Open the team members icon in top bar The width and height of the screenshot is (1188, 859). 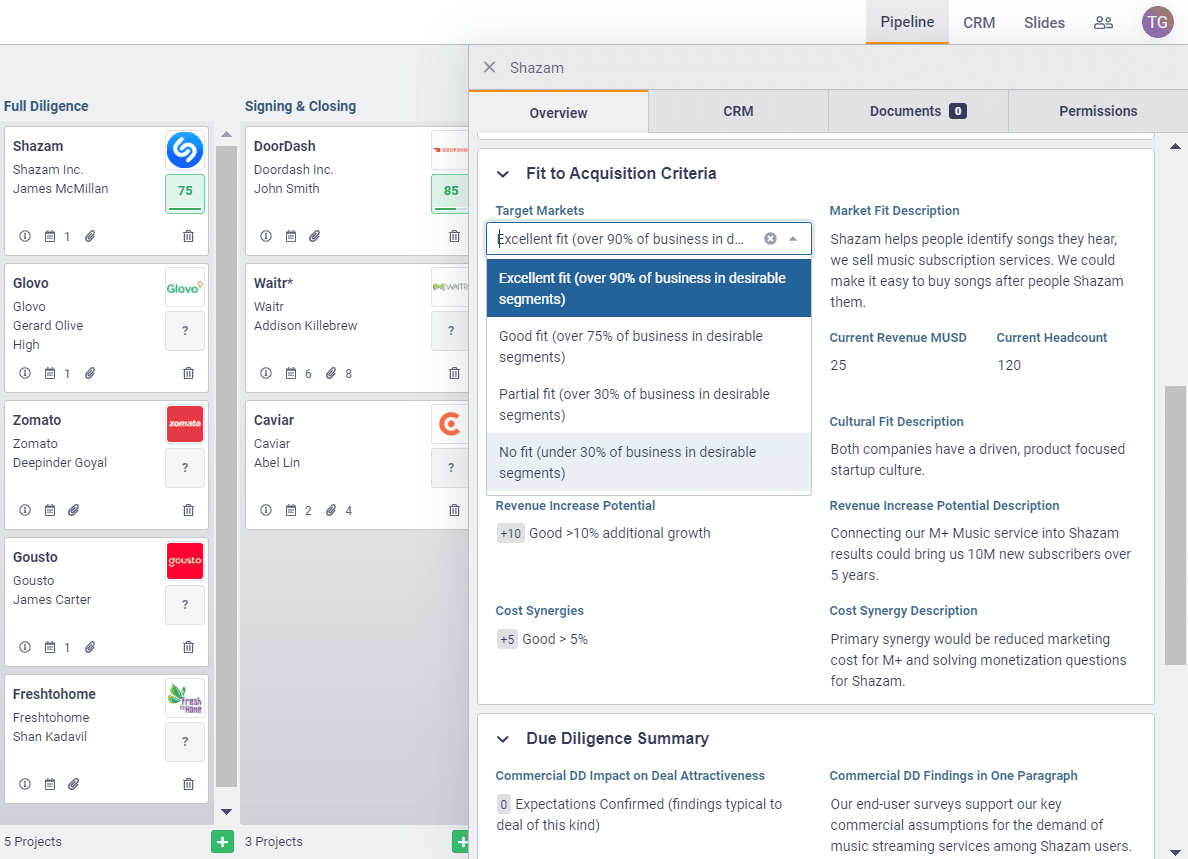(x=1103, y=23)
